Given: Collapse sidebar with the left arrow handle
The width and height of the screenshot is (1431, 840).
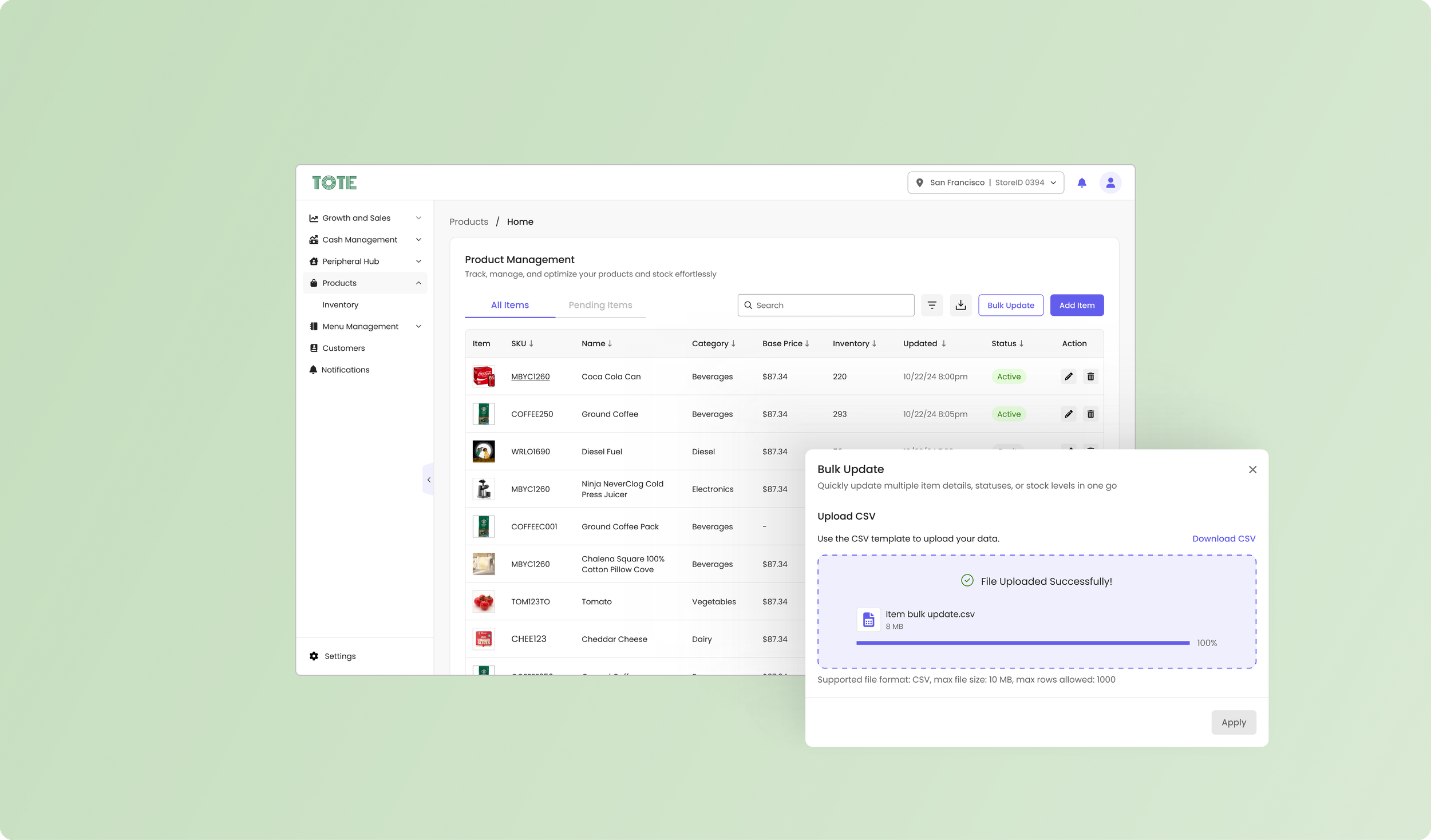Looking at the screenshot, I should pos(428,480).
